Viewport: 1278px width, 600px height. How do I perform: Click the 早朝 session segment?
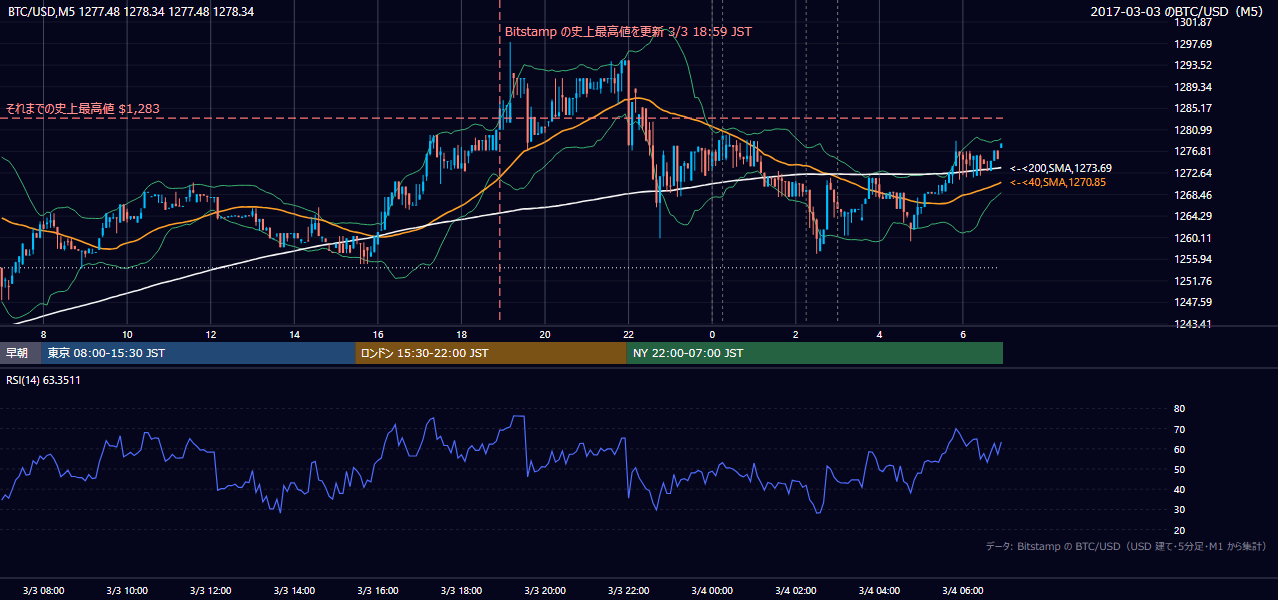coord(21,353)
